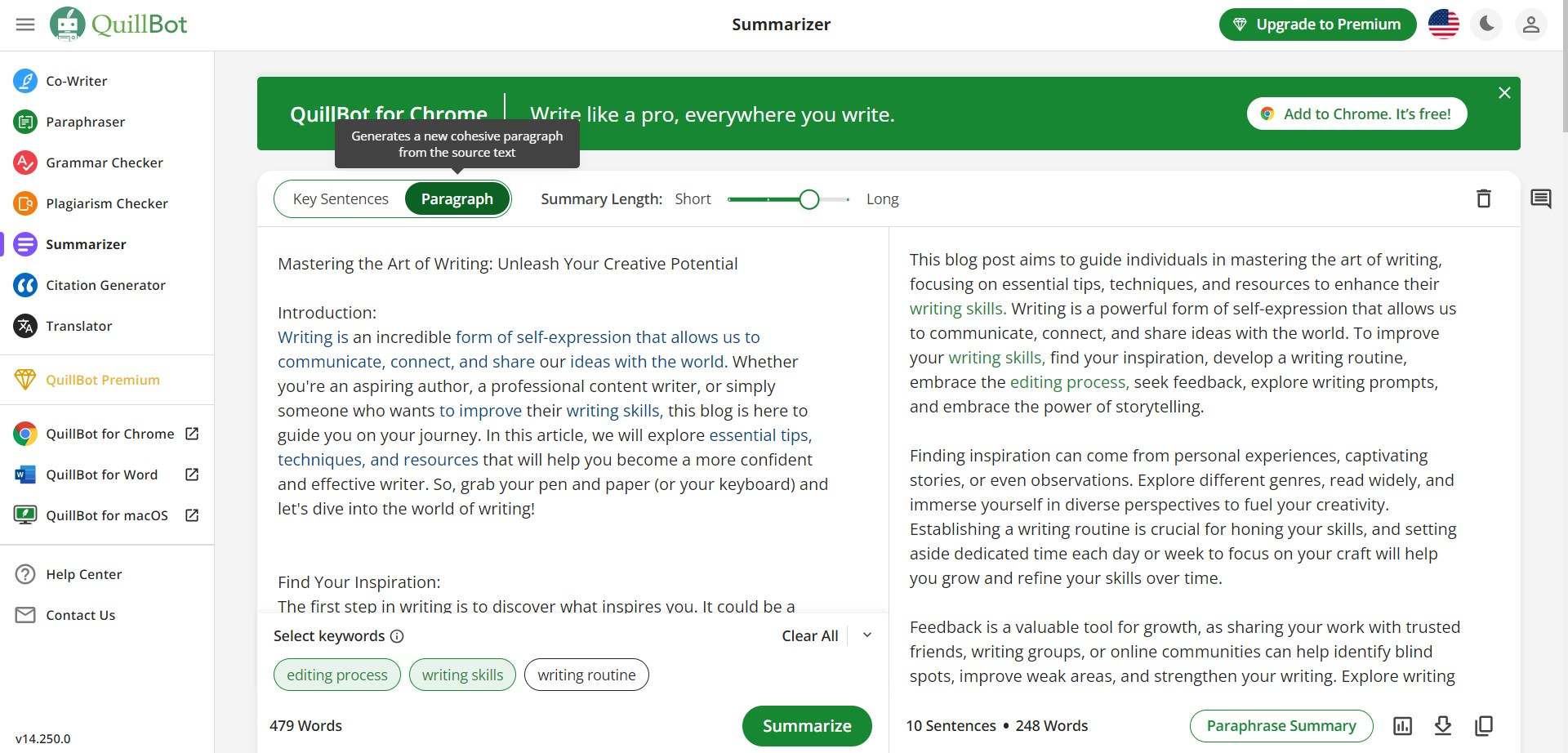
Task: Toggle dark mode moon icon
Action: coord(1487,25)
